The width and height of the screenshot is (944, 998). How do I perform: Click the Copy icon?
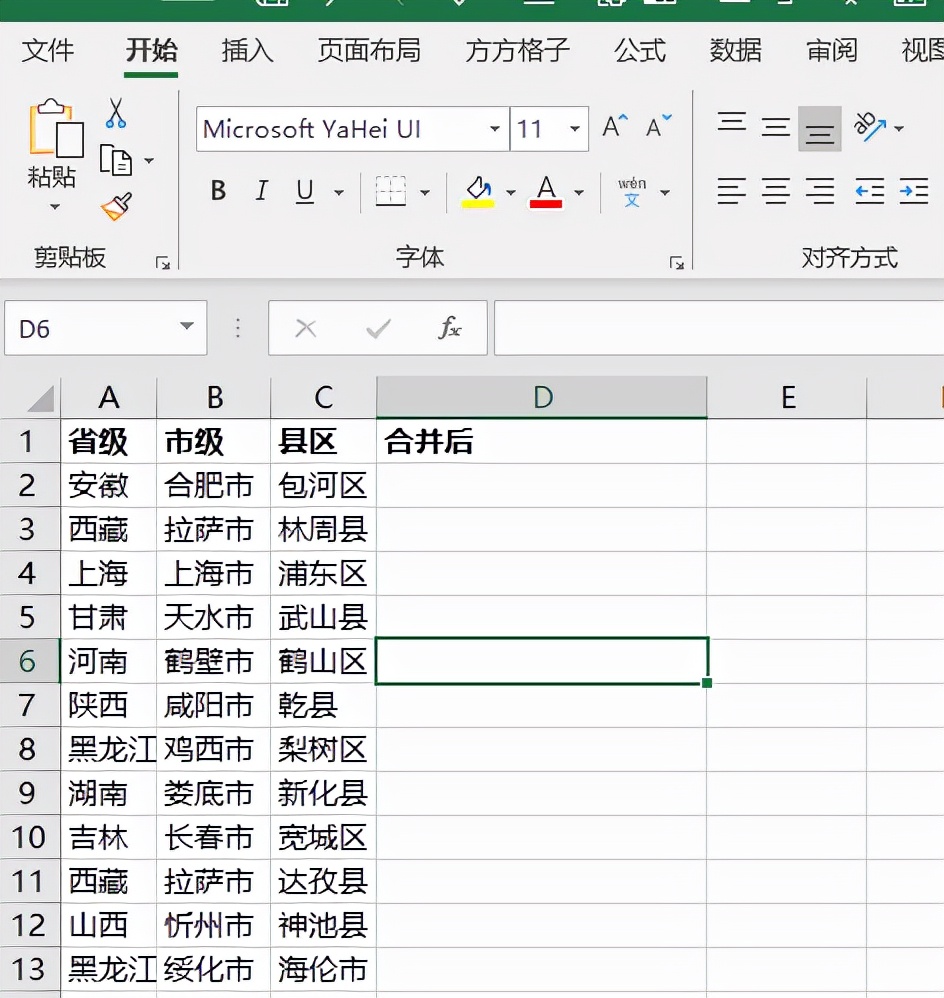(116, 160)
